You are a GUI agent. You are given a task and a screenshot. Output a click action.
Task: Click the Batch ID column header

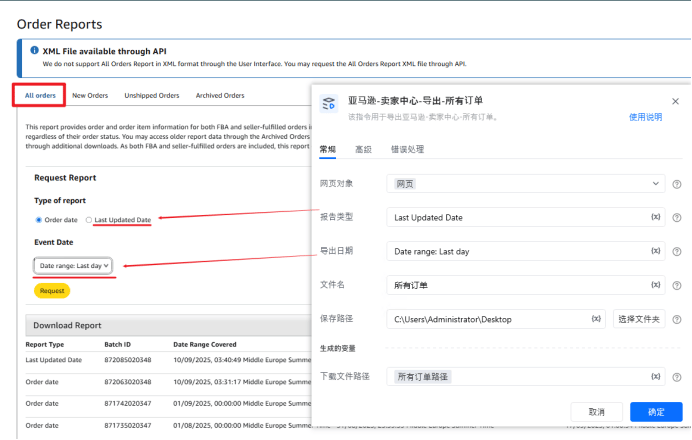coord(117,344)
